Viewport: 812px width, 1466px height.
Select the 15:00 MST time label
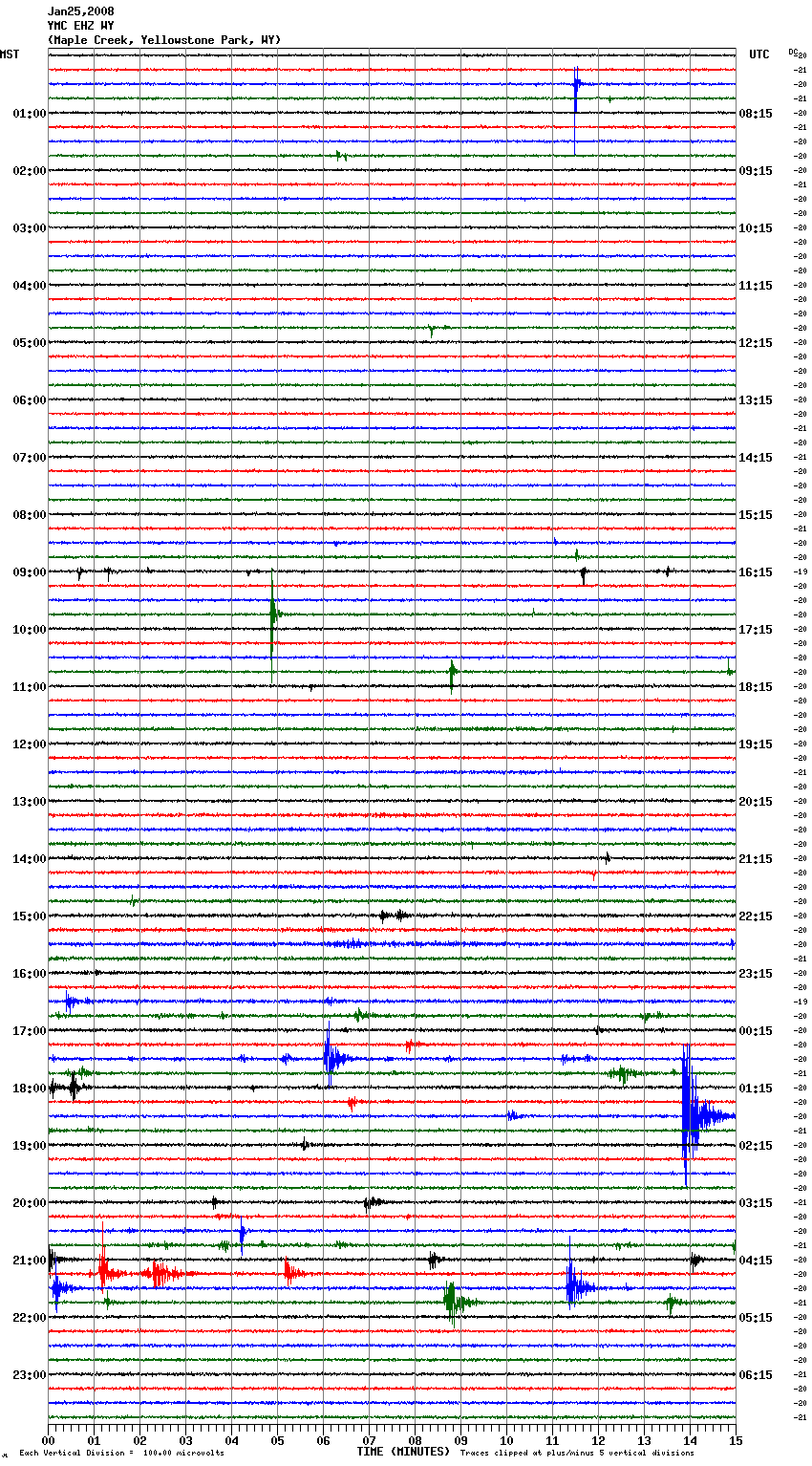pos(30,916)
